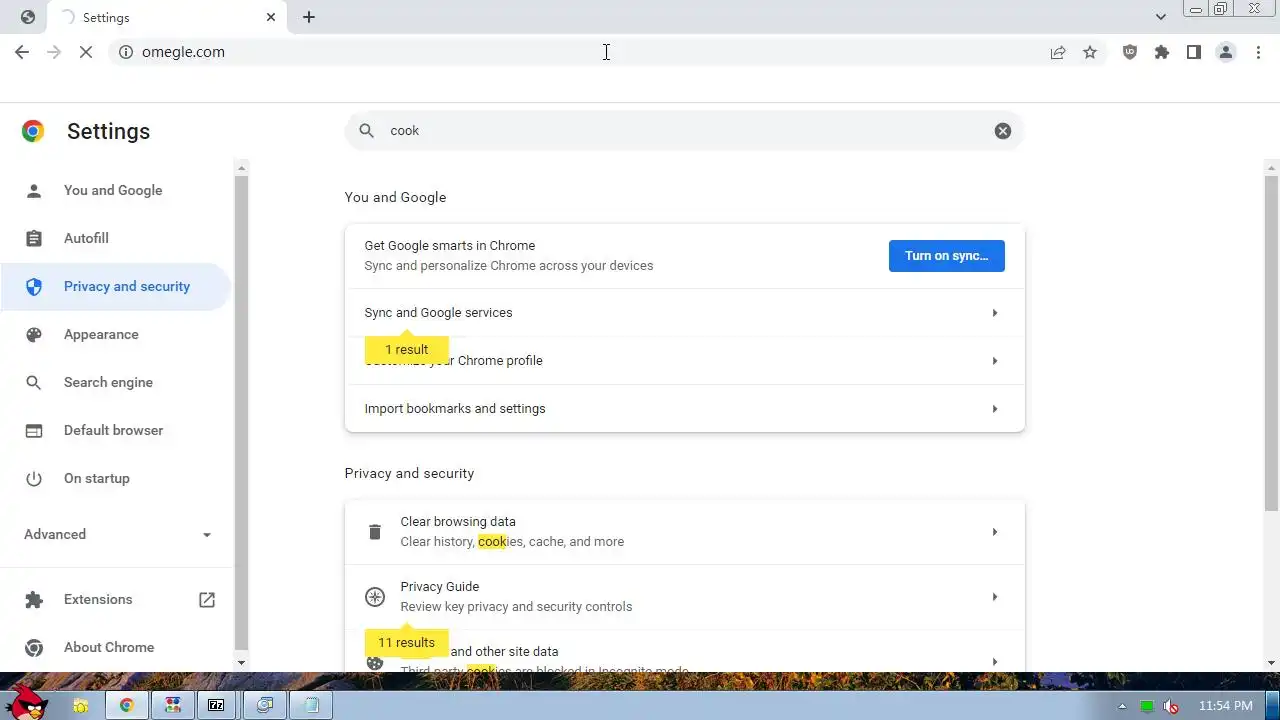Stop loading the page
The image size is (1280, 720).
point(86,52)
